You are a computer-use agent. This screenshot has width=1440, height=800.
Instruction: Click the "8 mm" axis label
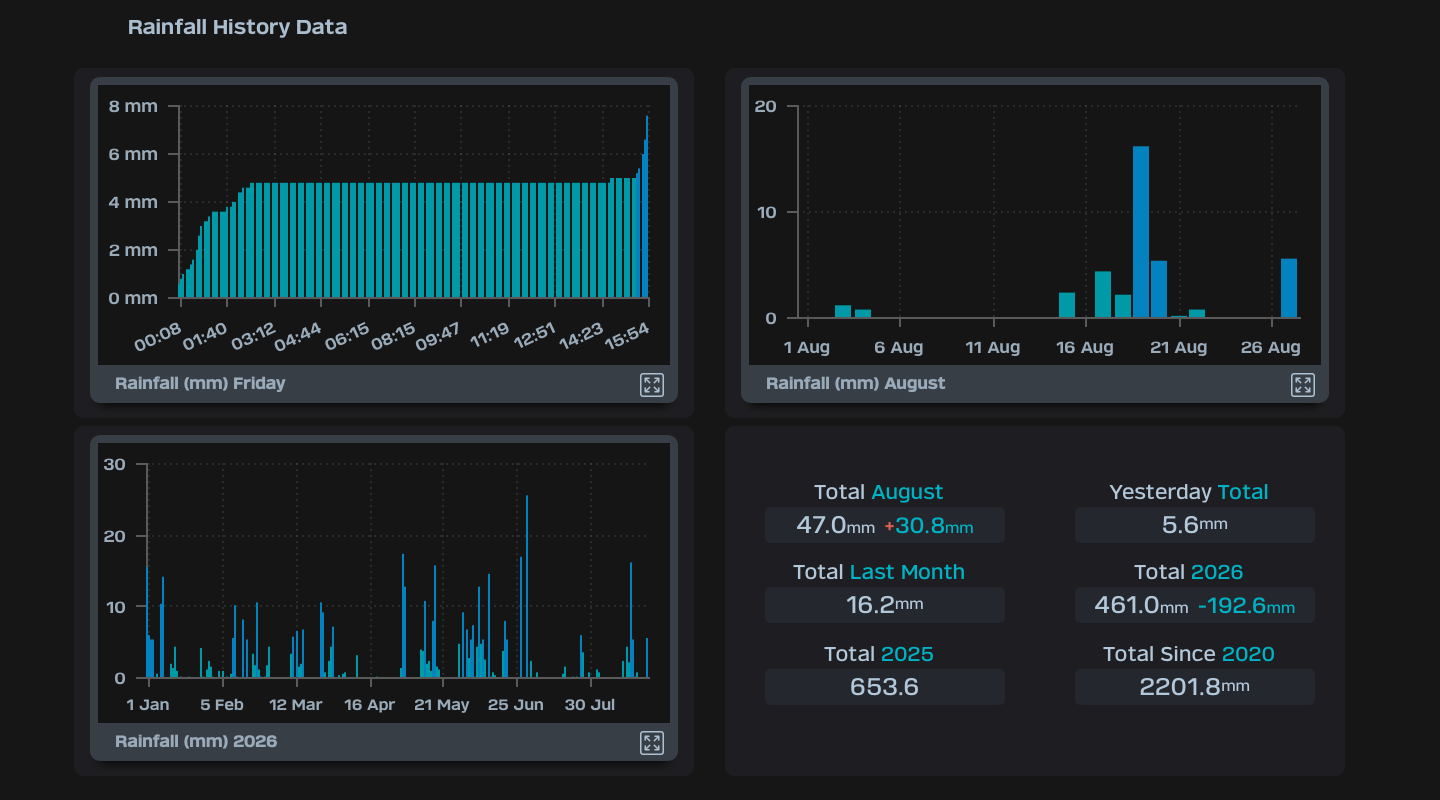click(x=134, y=106)
